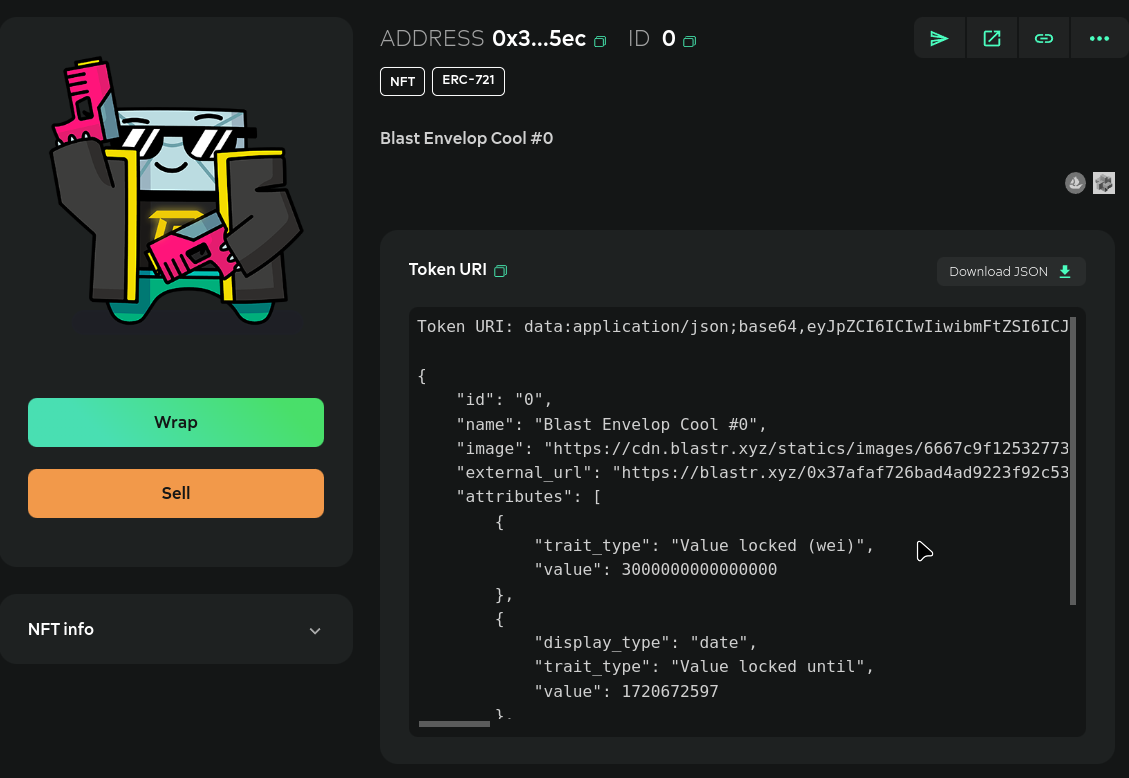The width and height of the screenshot is (1129, 778).
Task: Click the Token URI base64 data line
Action: [743, 327]
